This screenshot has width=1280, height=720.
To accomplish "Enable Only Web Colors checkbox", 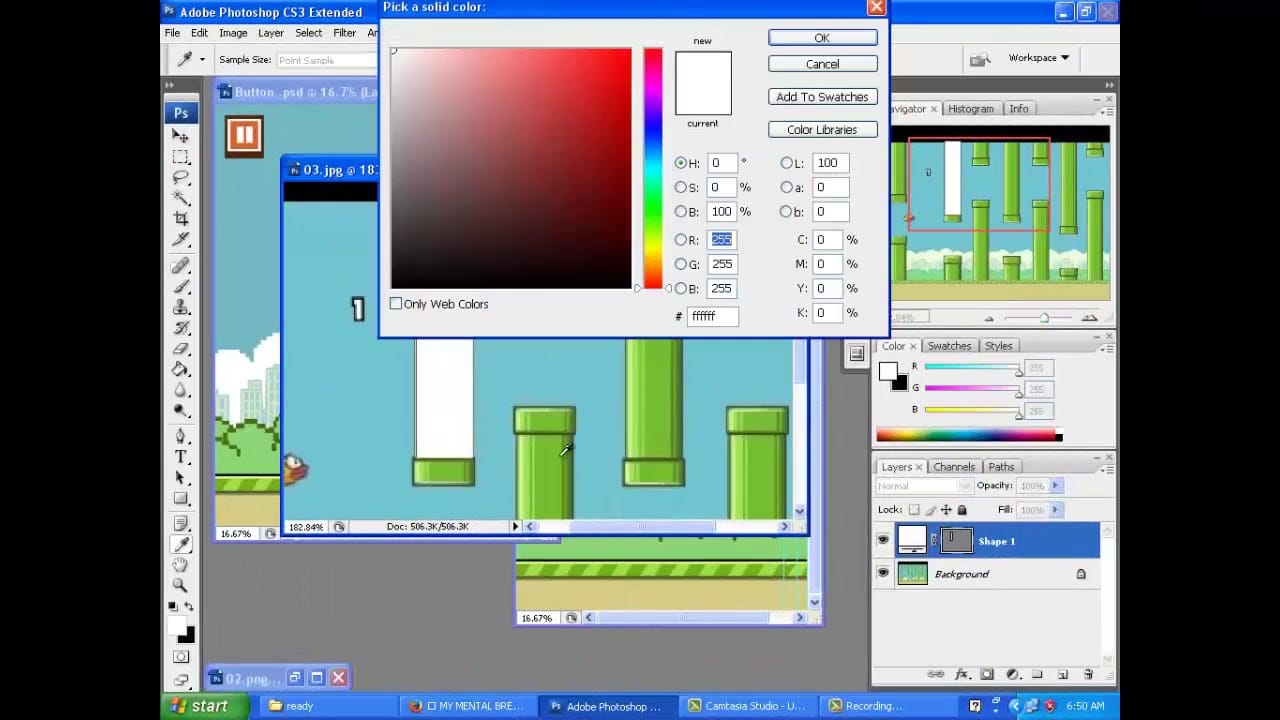I will 396,304.
